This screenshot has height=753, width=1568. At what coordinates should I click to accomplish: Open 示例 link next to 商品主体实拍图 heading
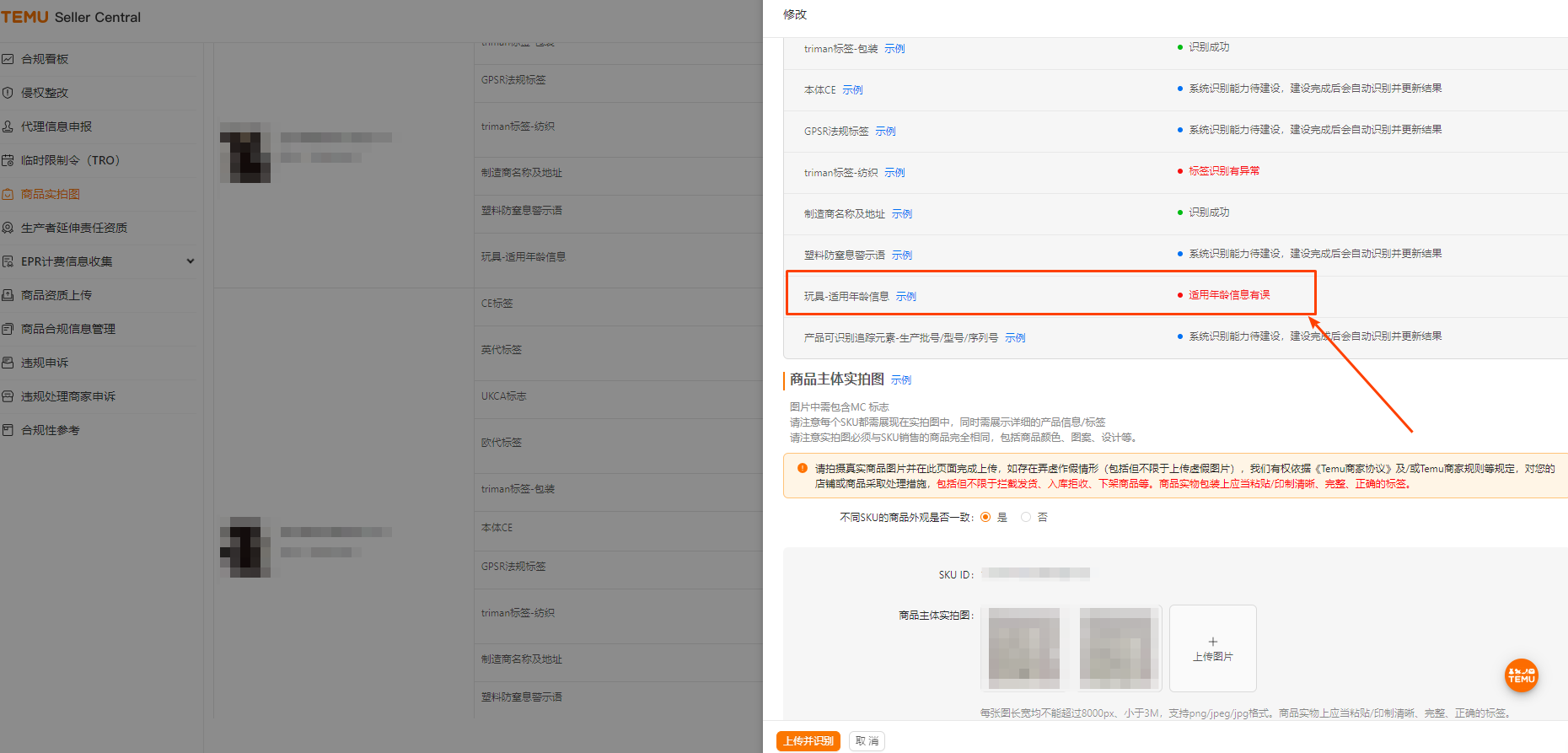901,380
